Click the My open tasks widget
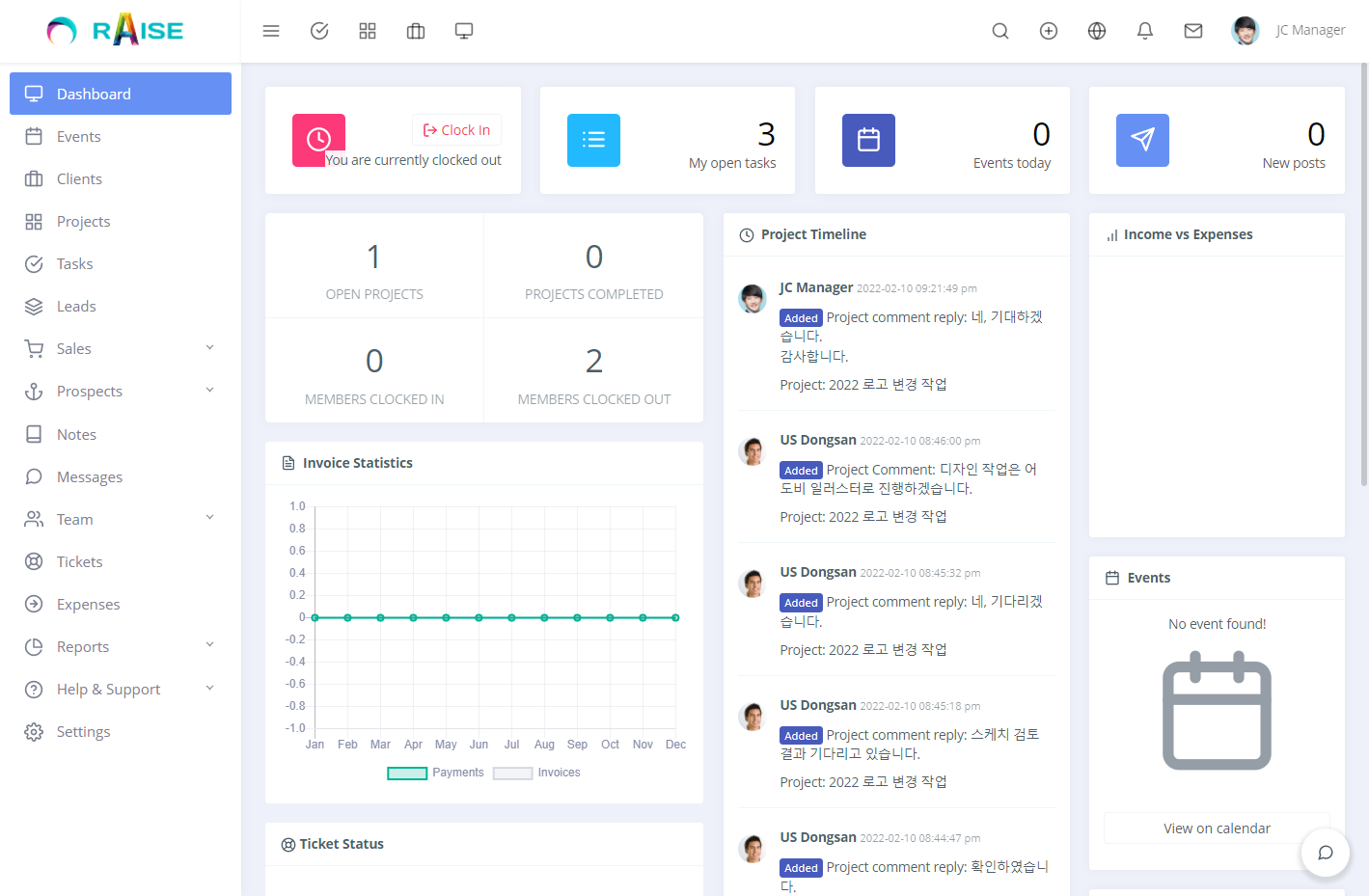Image resolution: width=1369 pixels, height=896 pixels. [x=668, y=141]
